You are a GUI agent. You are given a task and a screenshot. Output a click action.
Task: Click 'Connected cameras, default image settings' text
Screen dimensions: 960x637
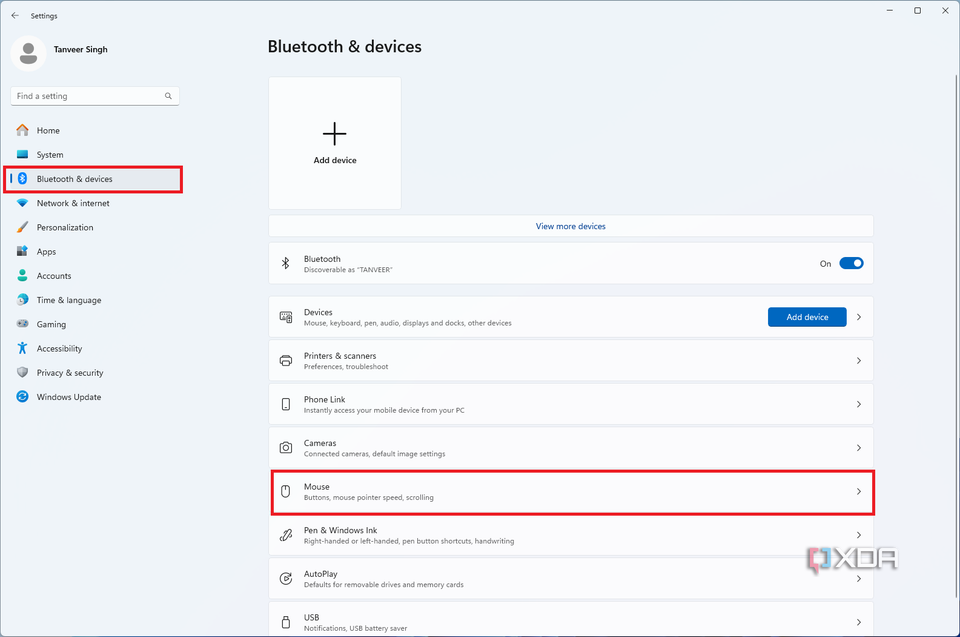pyautogui.click(x=375, y=454)
